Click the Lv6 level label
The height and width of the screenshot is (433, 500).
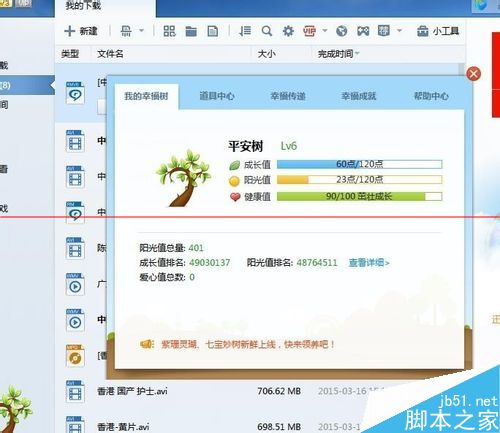point(289,146)
